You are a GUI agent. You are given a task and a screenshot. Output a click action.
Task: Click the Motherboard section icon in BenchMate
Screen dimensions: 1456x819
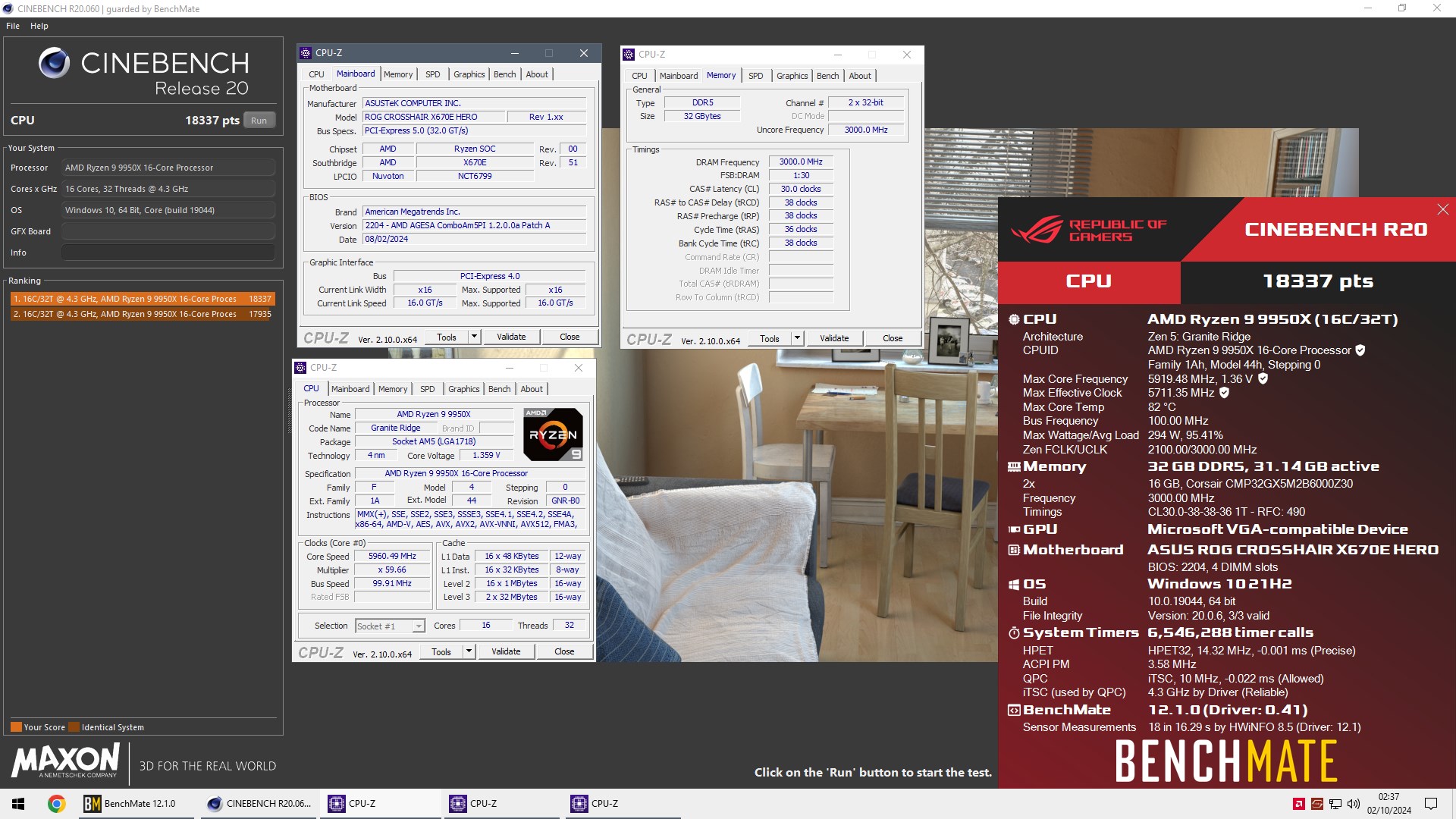[1014, 550]
